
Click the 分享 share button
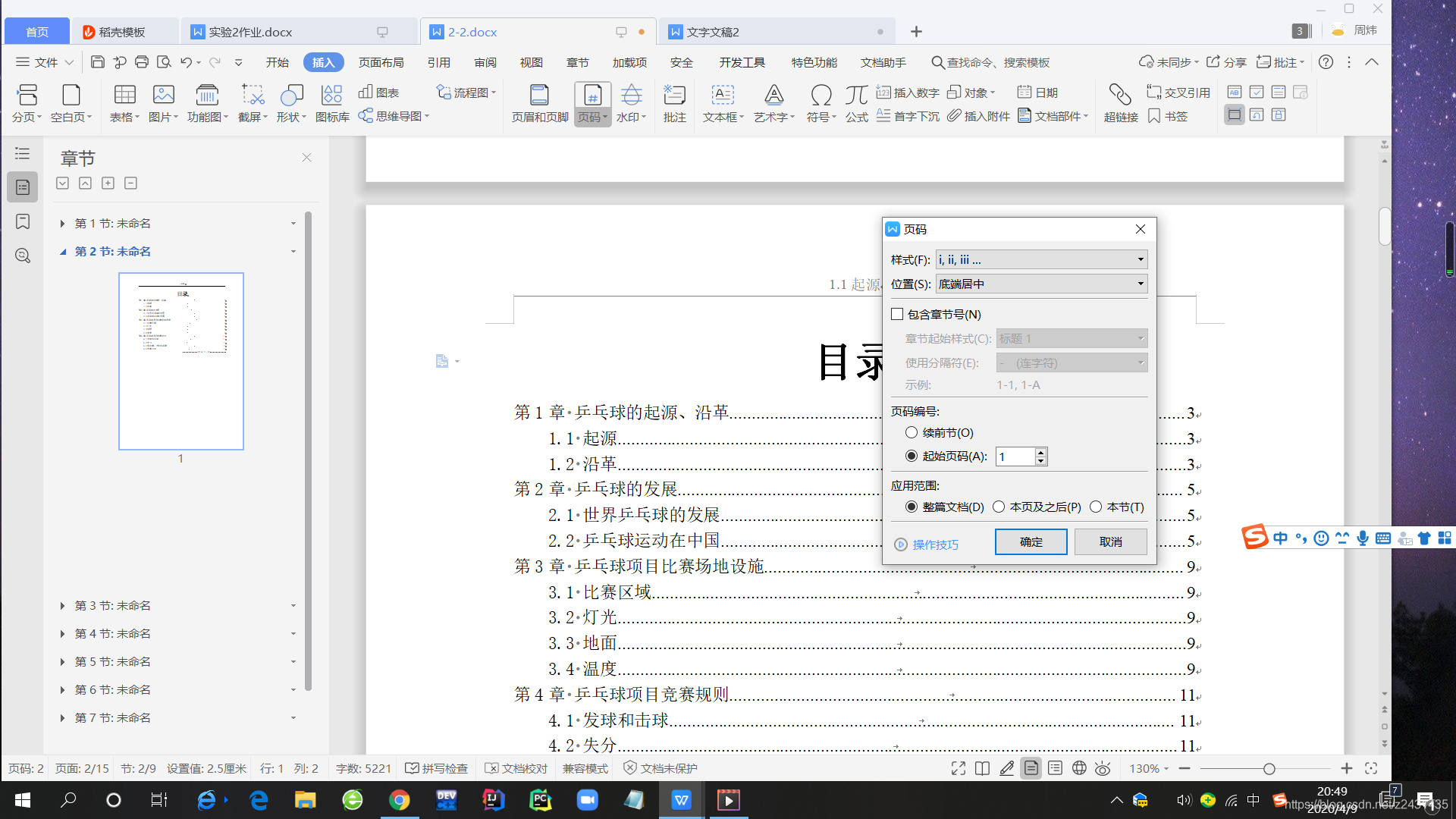(x=1226, y=62)
